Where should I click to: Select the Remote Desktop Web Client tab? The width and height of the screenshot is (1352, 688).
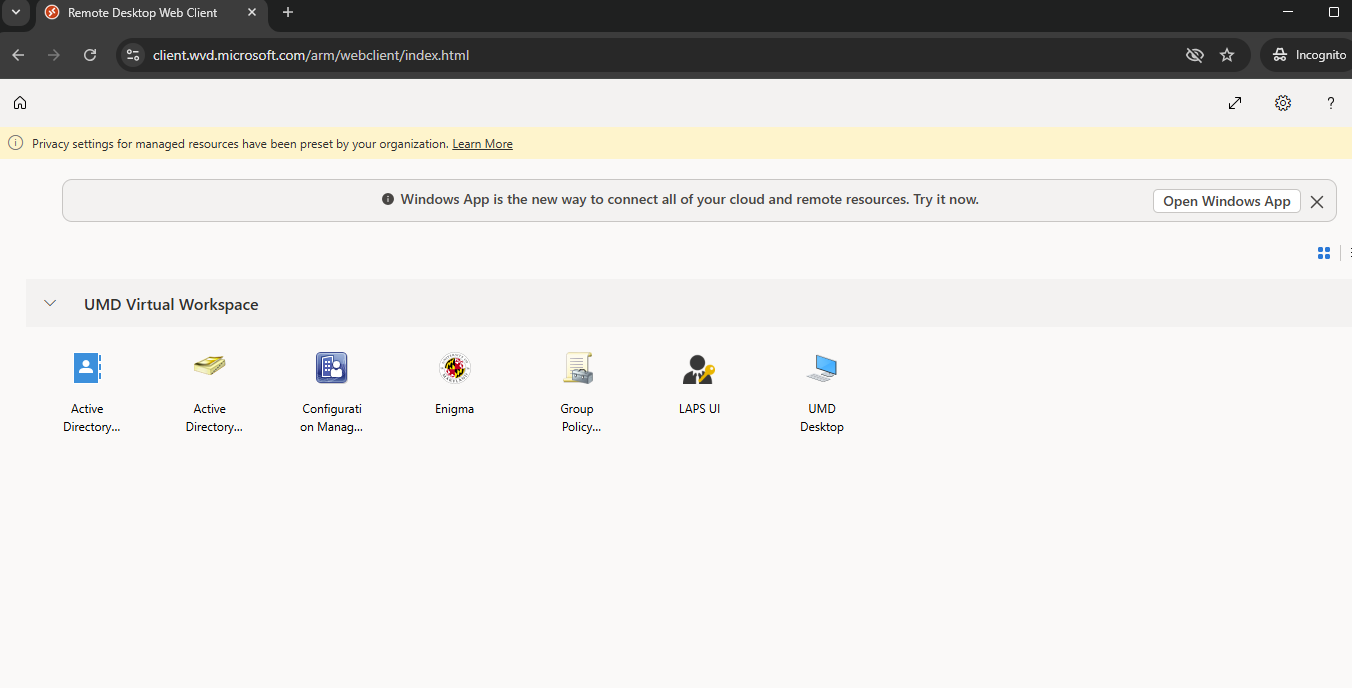click(150, 13)
